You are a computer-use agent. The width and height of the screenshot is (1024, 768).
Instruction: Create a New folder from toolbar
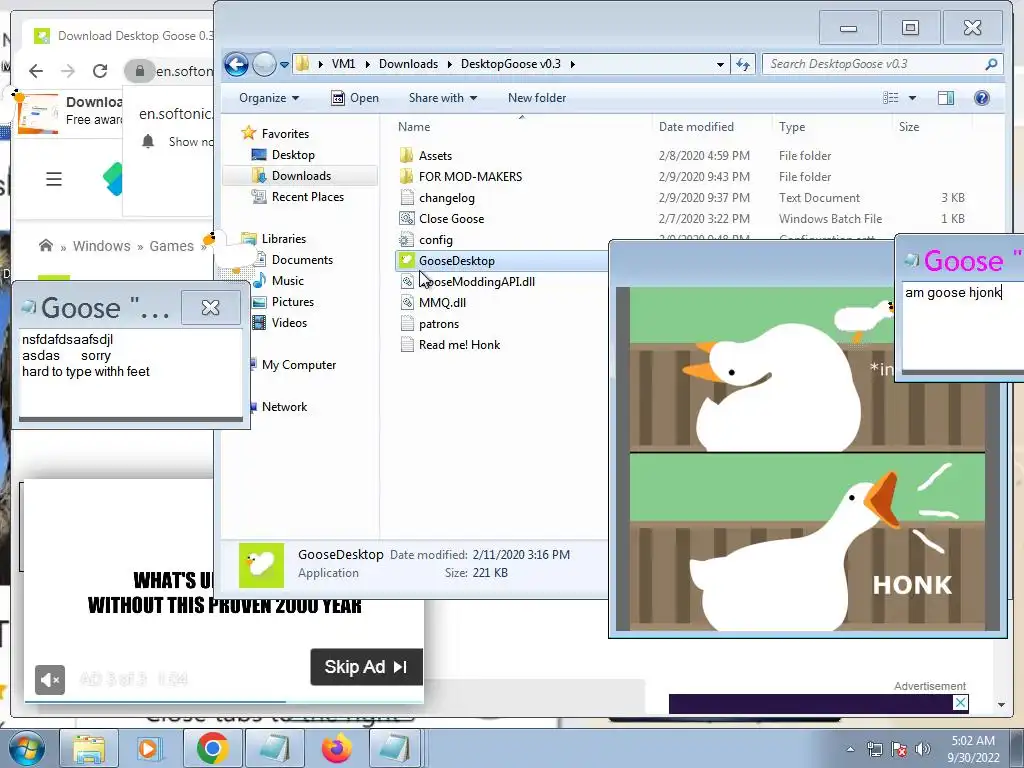(537, 98)
